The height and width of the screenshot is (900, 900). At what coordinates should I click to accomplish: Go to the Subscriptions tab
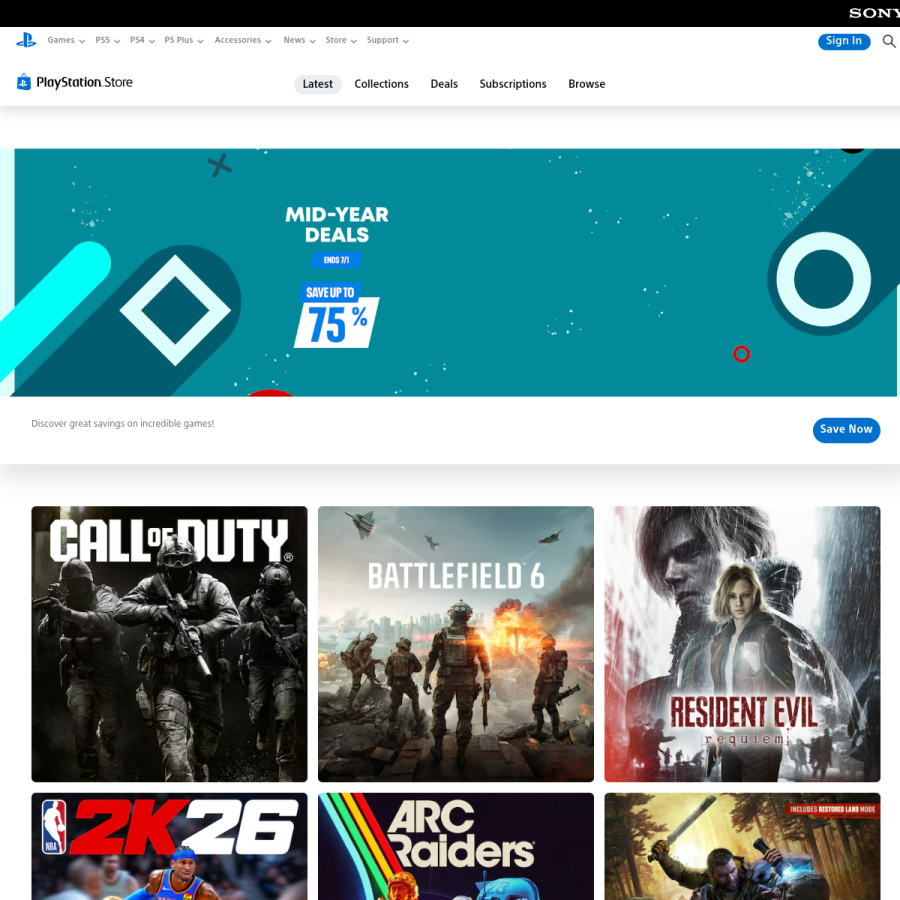click(x=513, y=84)
